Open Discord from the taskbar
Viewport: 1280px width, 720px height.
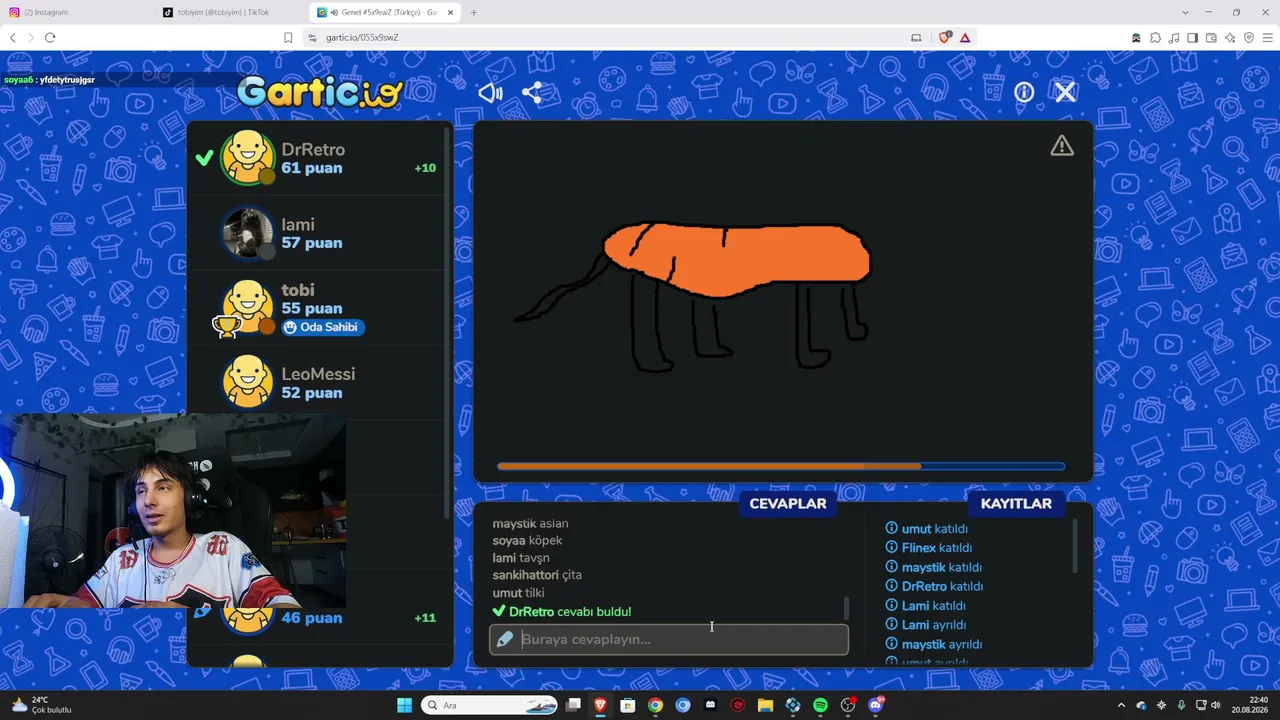876,705
